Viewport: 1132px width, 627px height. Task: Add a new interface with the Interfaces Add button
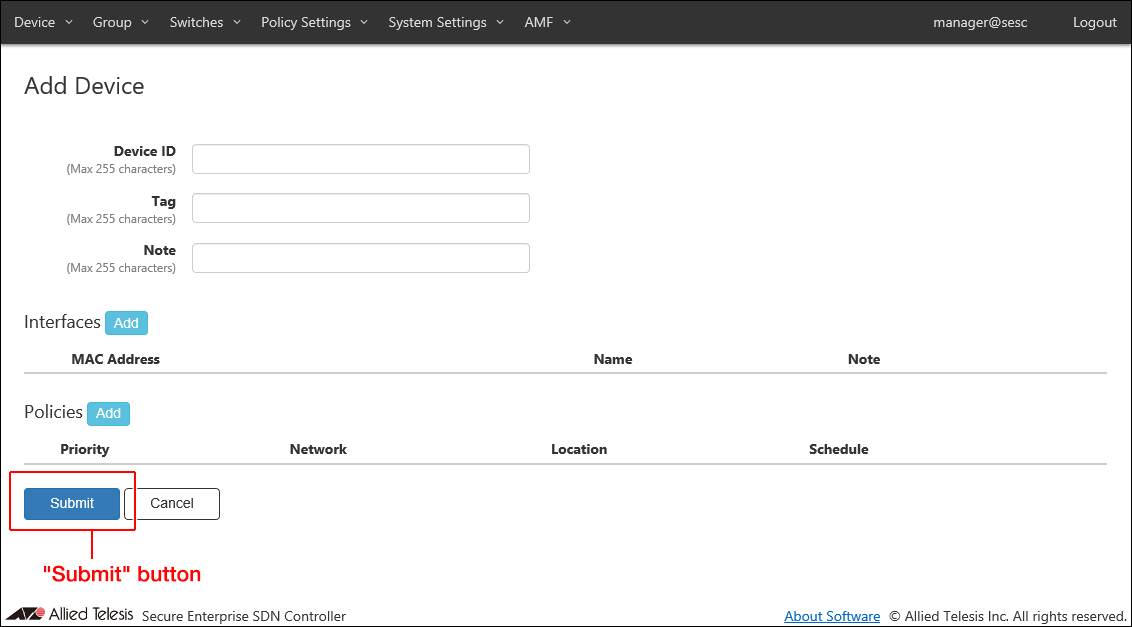[126, 323]
